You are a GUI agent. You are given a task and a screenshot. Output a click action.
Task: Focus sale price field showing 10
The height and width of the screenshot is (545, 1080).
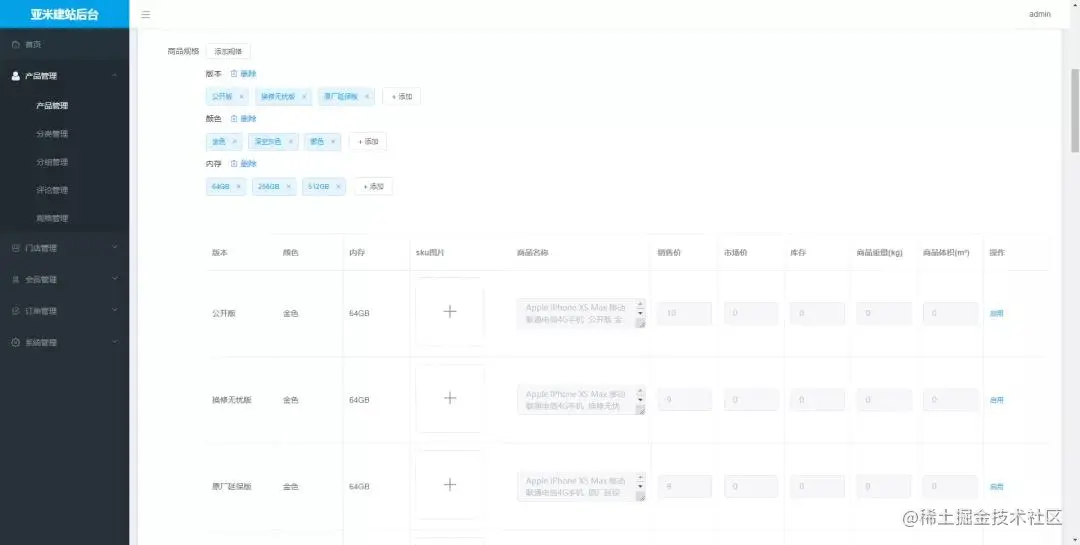[x=685, y=313]
